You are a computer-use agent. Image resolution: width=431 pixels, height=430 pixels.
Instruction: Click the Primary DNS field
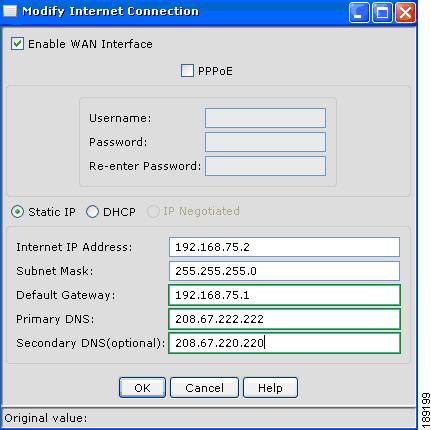pyautogui.click(x=284, y=319)
